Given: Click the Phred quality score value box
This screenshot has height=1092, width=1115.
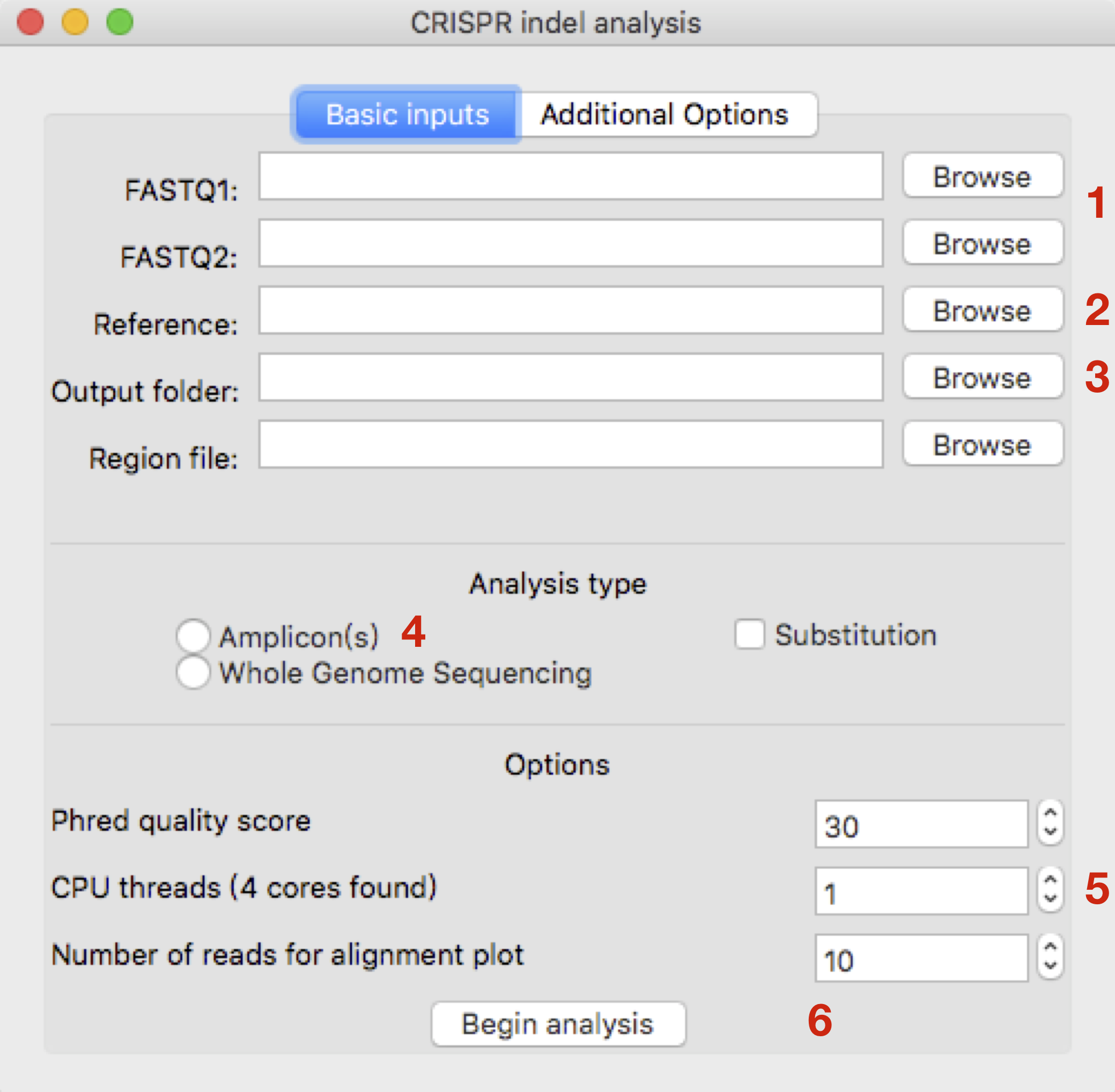Looking at the screenshot, I should tap(920, 824).
